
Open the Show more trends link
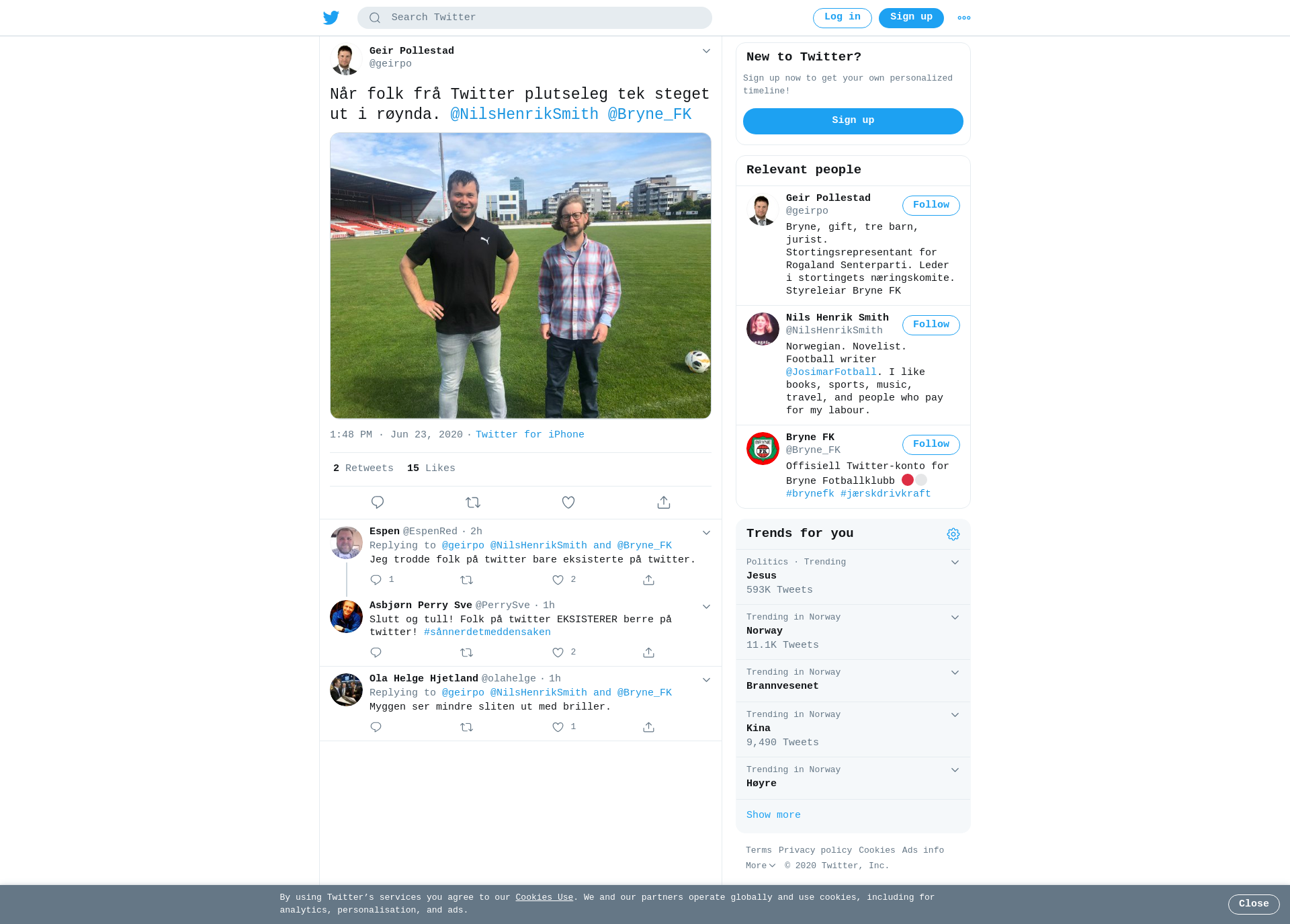click(x=773, y=815)
